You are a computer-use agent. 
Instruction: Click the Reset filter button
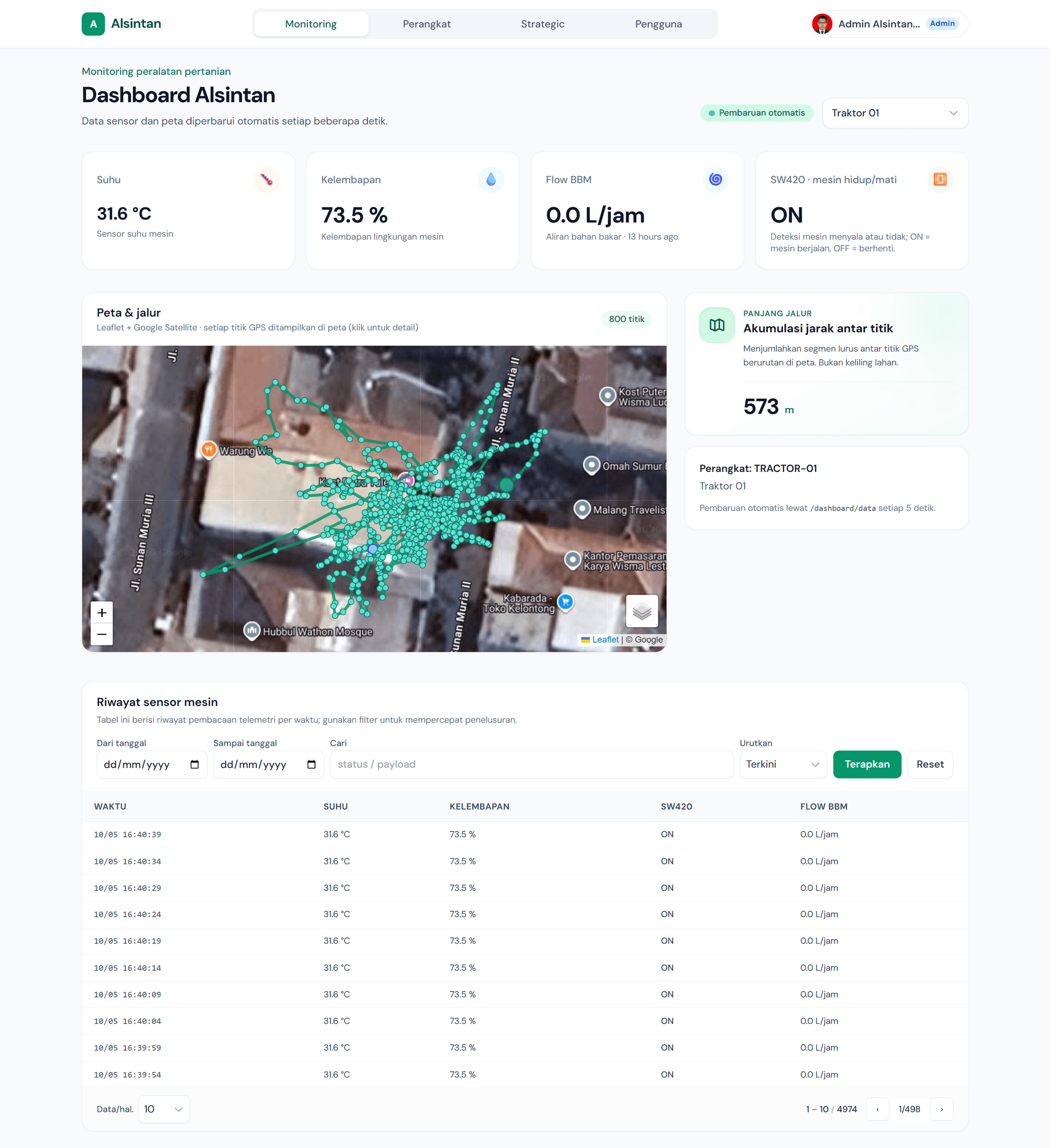[x=930, y=765]
